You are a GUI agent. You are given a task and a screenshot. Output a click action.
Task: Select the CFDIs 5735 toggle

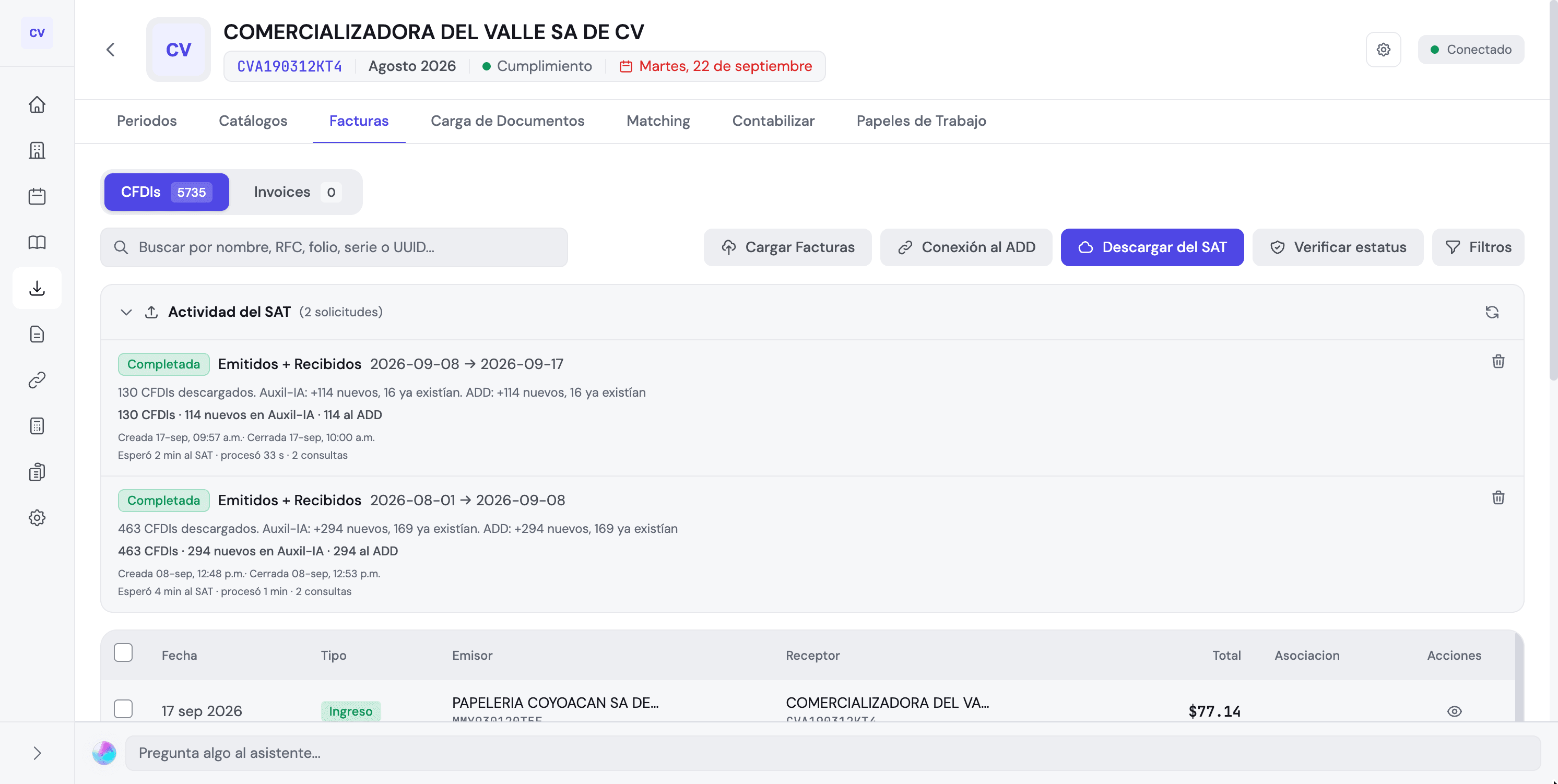click(x=167, y=192)
